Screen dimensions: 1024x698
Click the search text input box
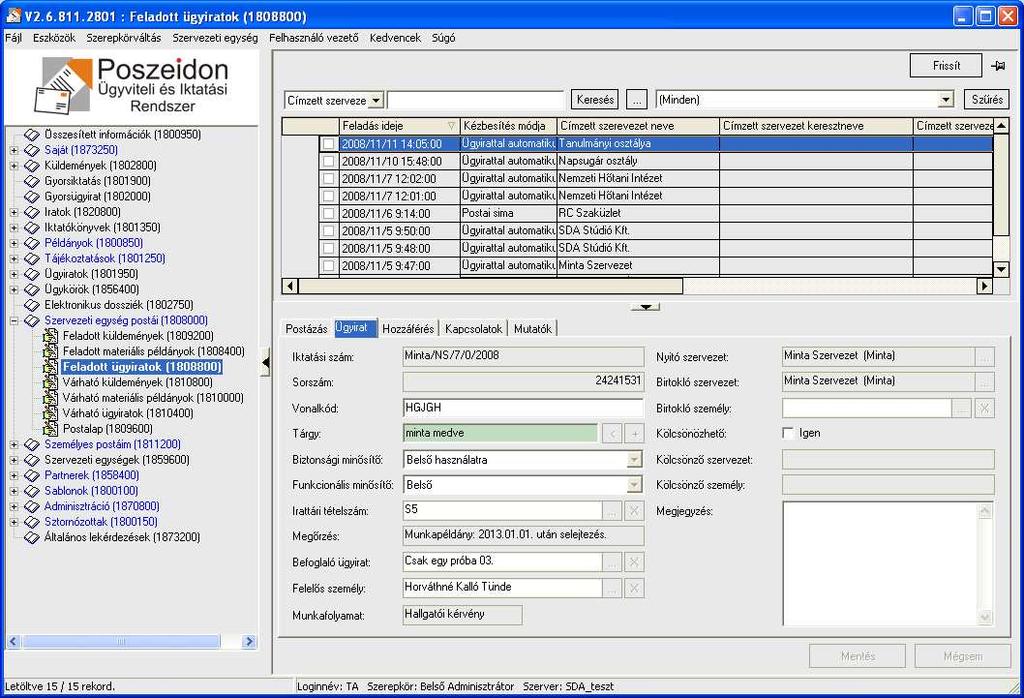click(475, 100)
